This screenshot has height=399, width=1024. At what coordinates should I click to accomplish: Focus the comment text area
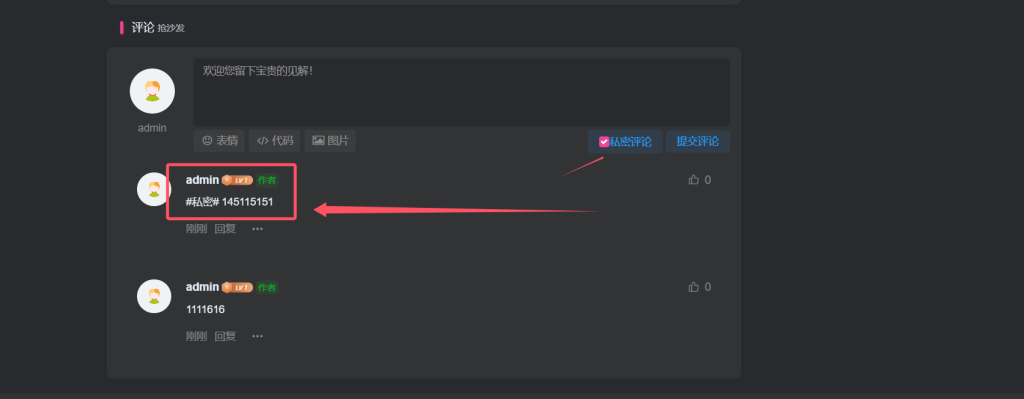coord(462,92)
